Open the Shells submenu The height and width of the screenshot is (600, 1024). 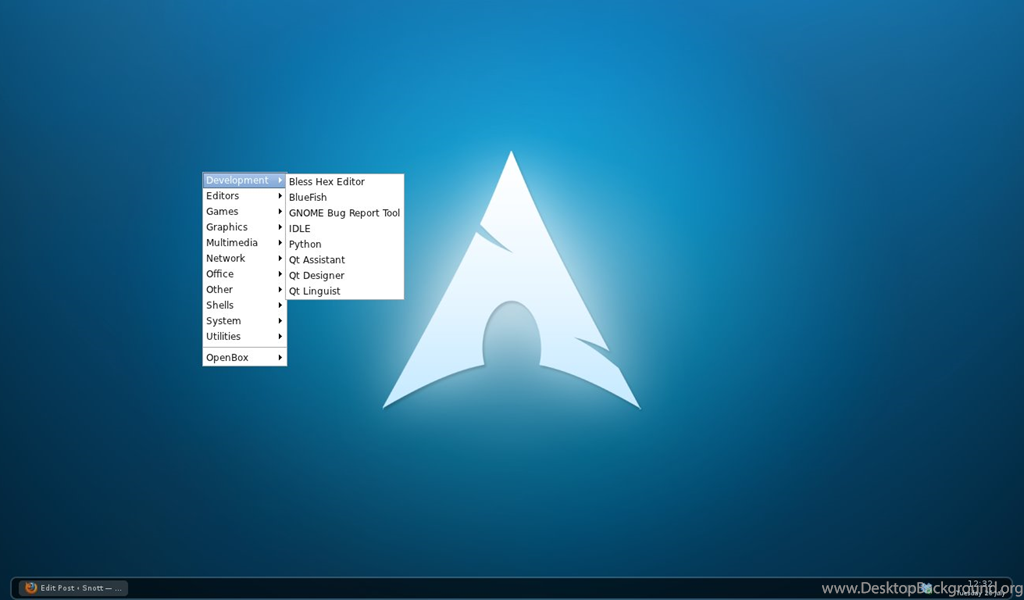tap(244, 306)
